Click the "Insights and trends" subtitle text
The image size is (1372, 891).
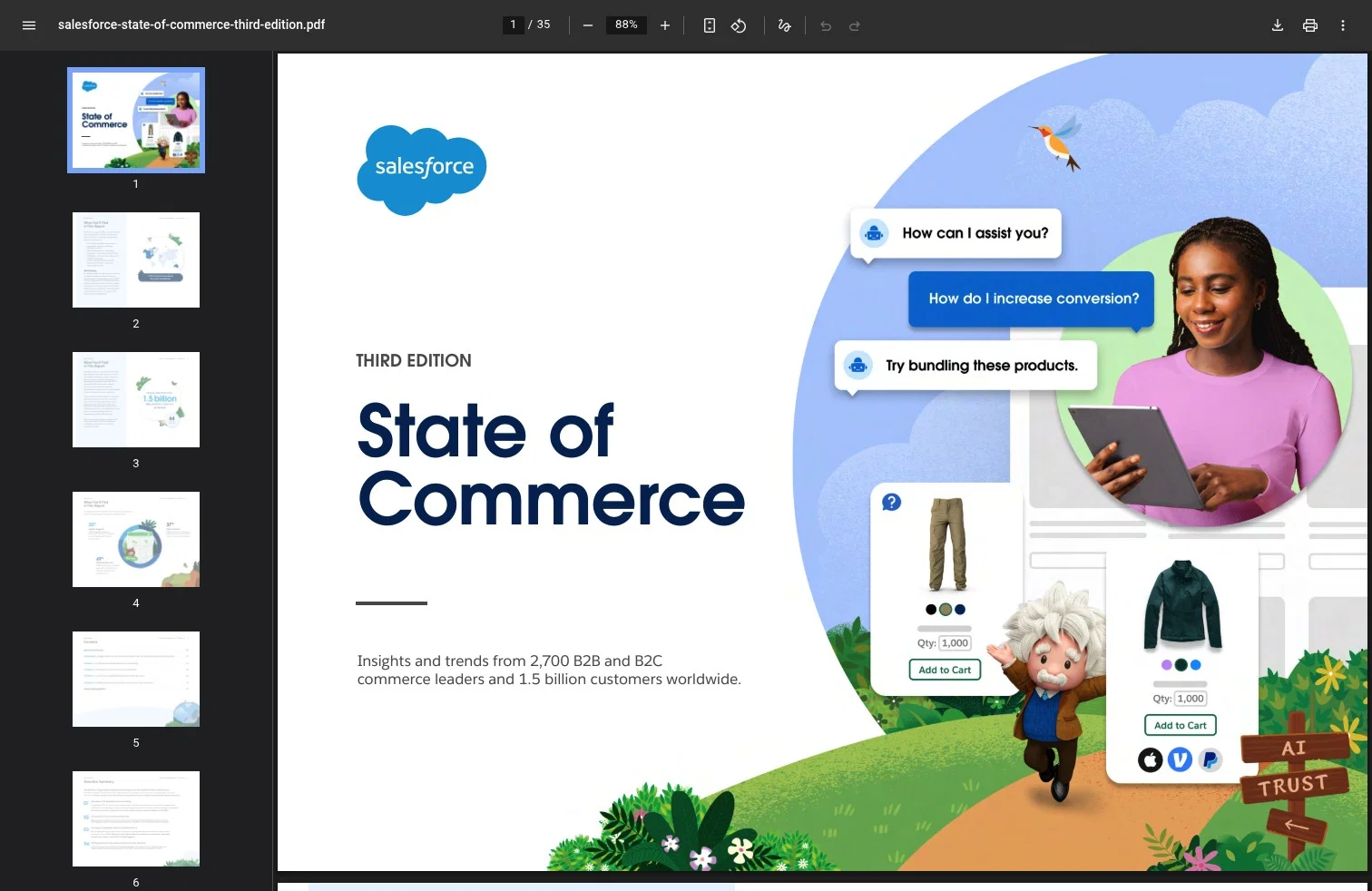(549, 670)
